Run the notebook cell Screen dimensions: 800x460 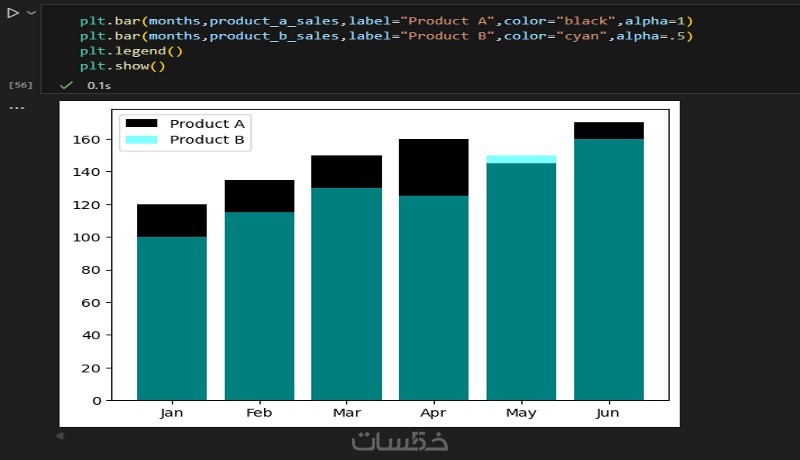[x=14, y=13]
